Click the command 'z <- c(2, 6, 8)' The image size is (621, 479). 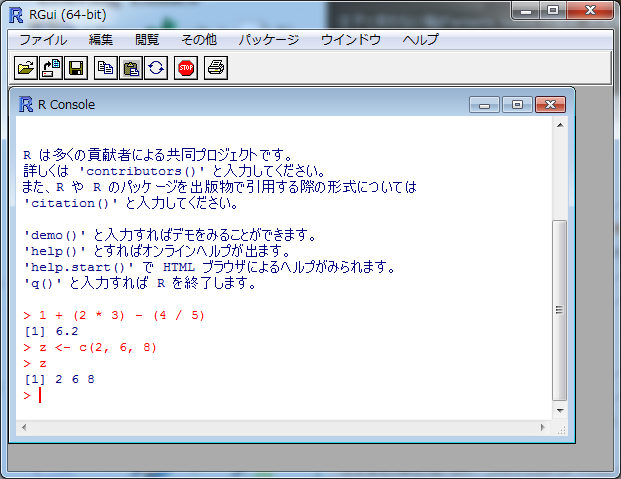pyautogui.click(x=98, y=348)
